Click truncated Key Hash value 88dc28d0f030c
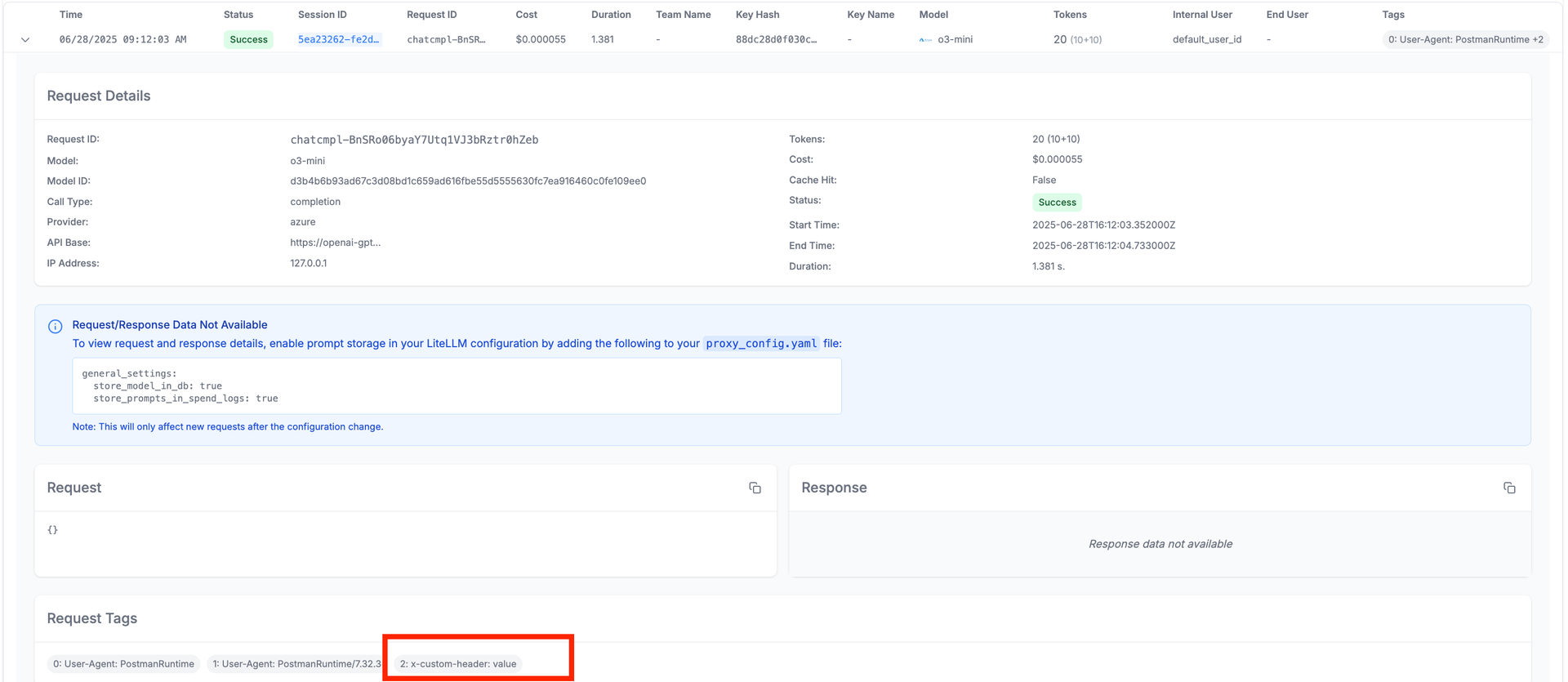Image resolution: width=1568 pixels, height=682 pixels. 775,39
